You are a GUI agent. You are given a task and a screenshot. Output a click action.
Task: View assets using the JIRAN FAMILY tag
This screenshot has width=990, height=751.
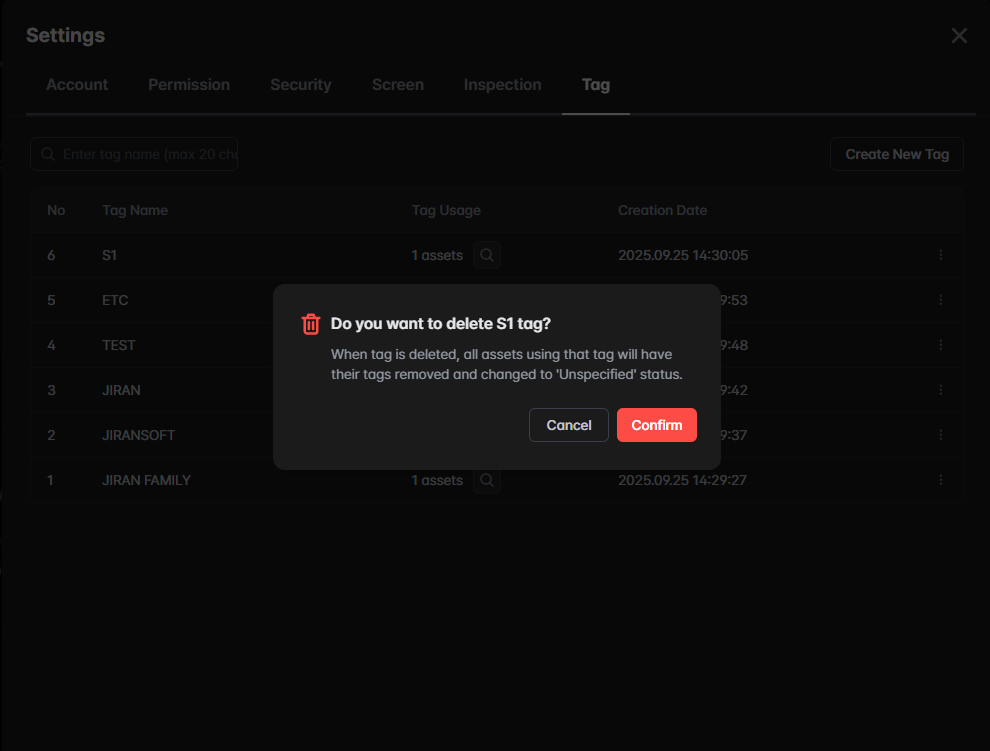487,480
